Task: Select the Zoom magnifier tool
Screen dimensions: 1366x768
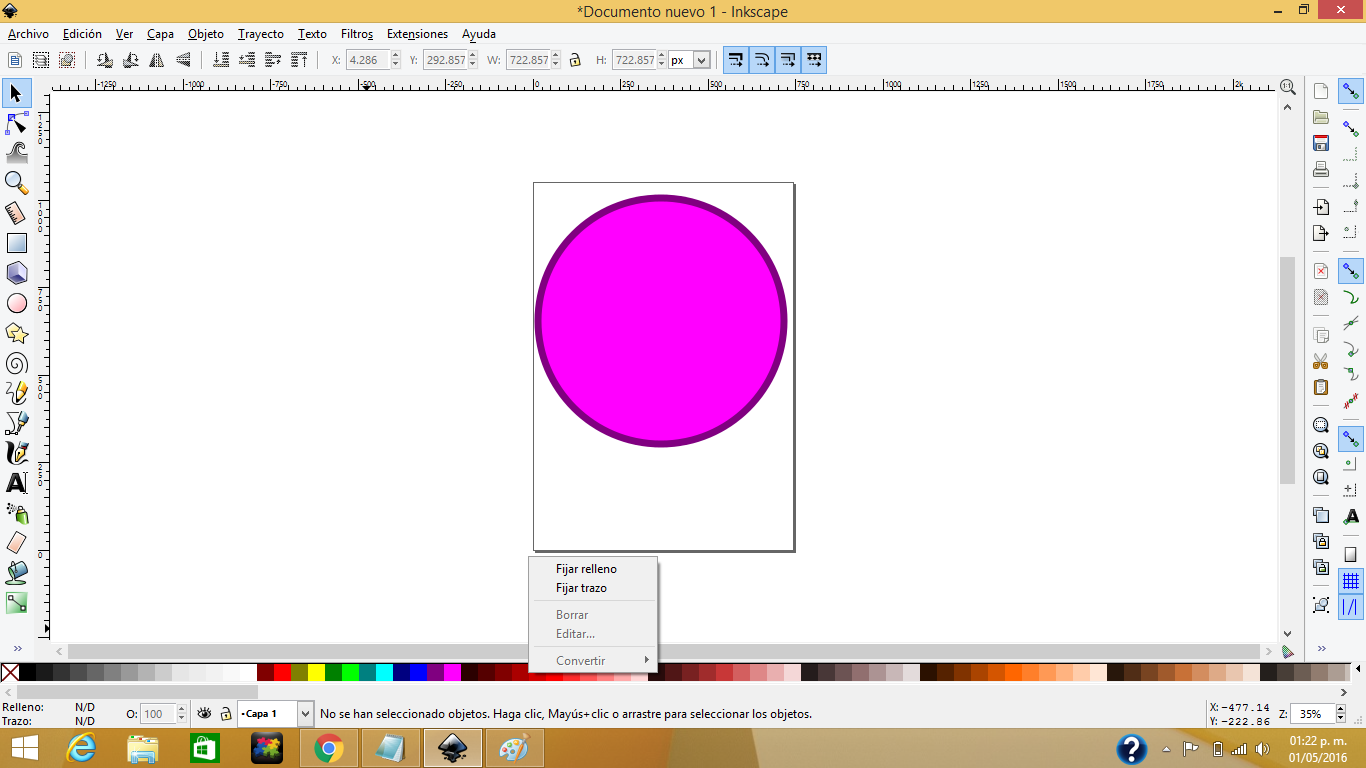Action: click(16, 183)
